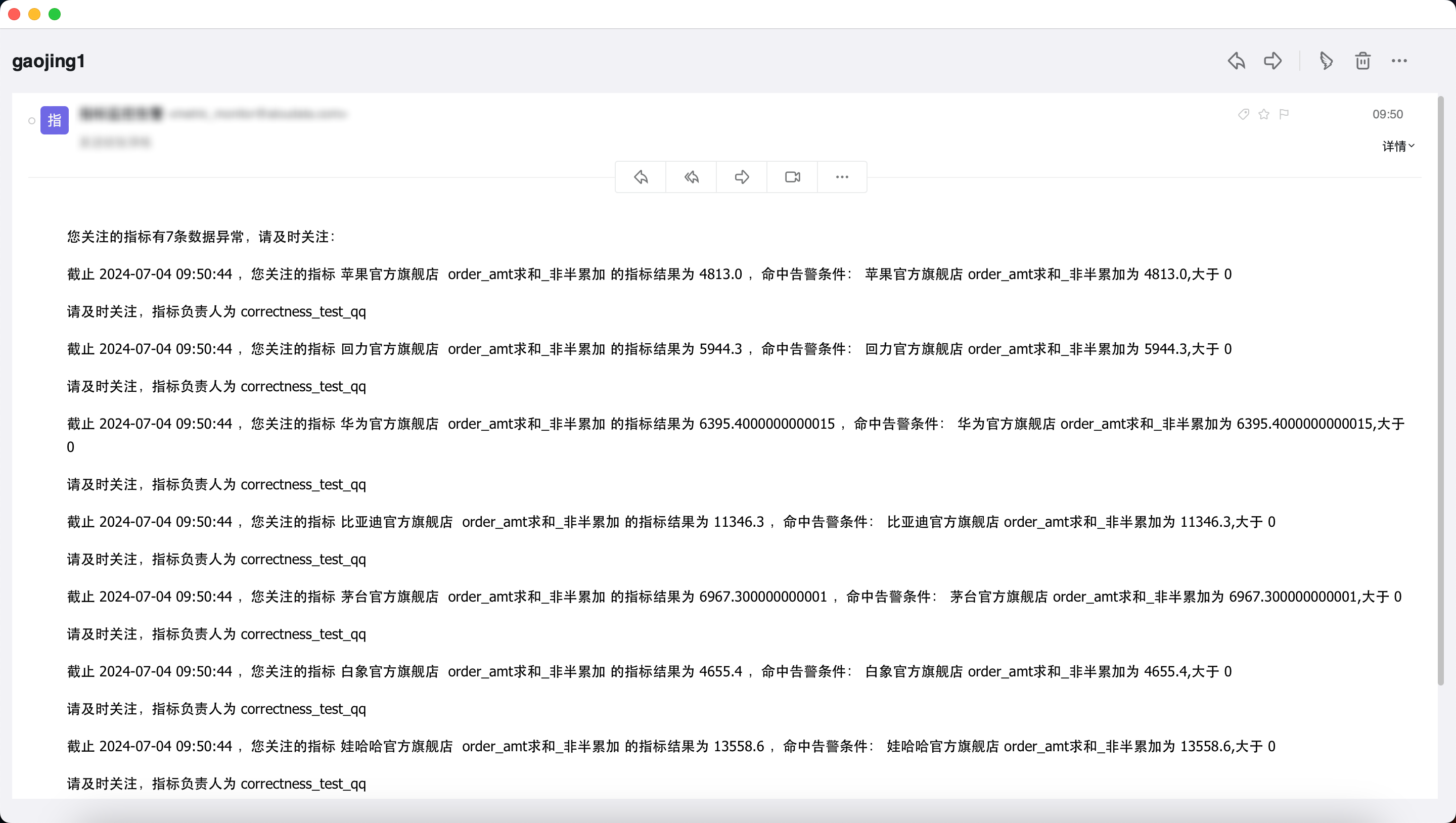Click reply in the message action bar

(641, 177)
